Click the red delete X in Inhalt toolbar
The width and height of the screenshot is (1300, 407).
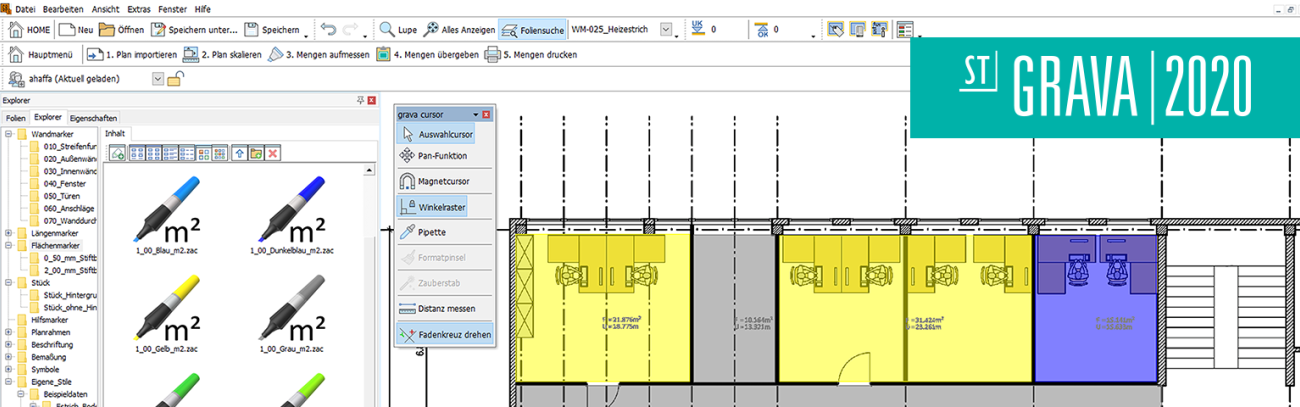(x=273, y=153)
